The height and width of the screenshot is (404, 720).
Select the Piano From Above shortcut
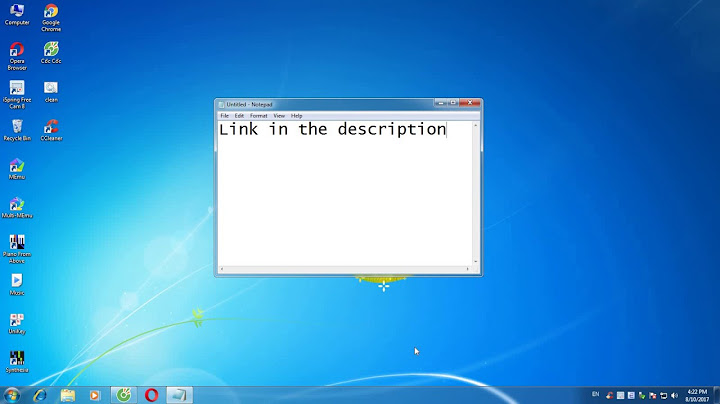click(x=17, y=249)
